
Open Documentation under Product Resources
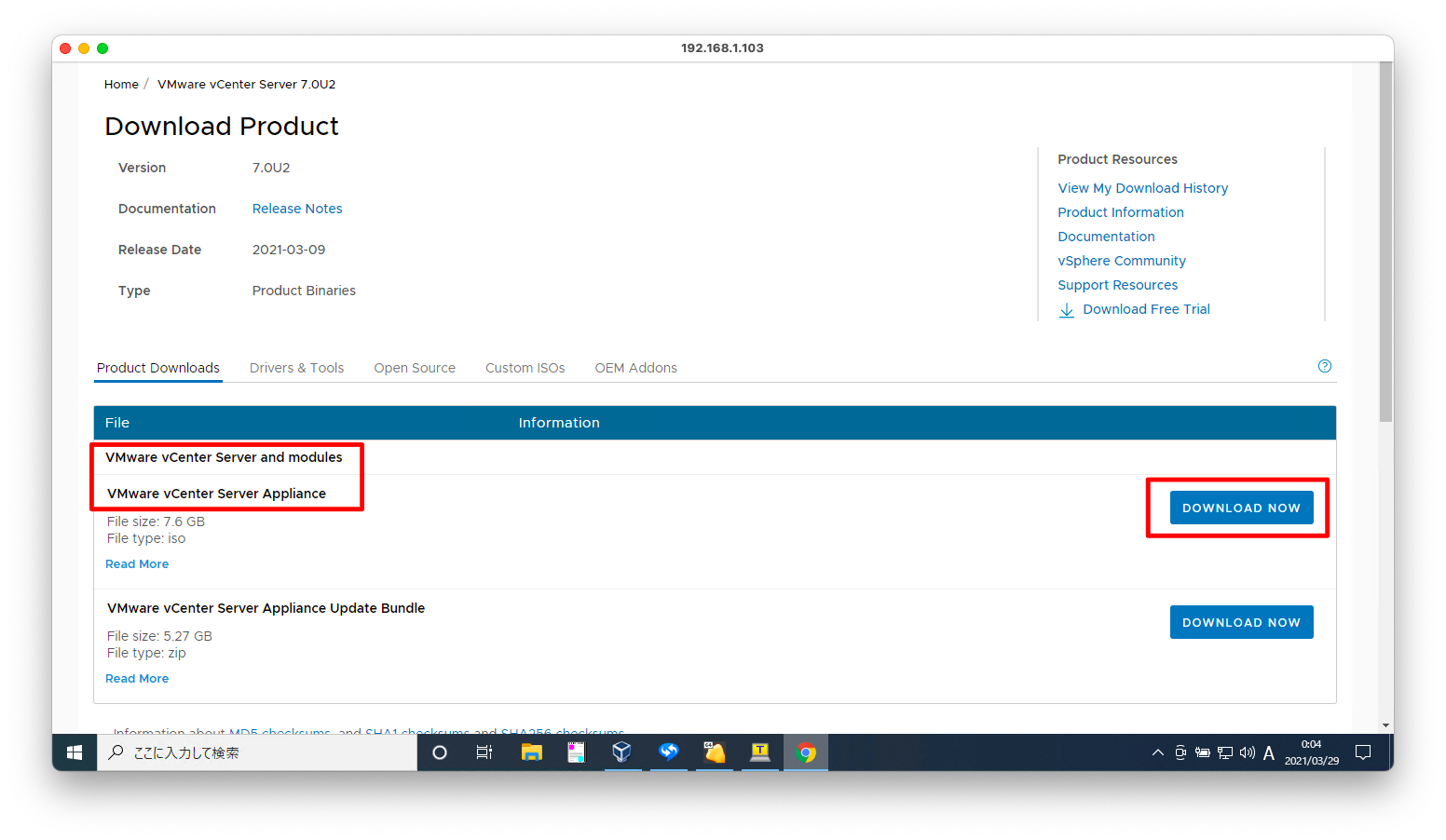pos(1106,237)
